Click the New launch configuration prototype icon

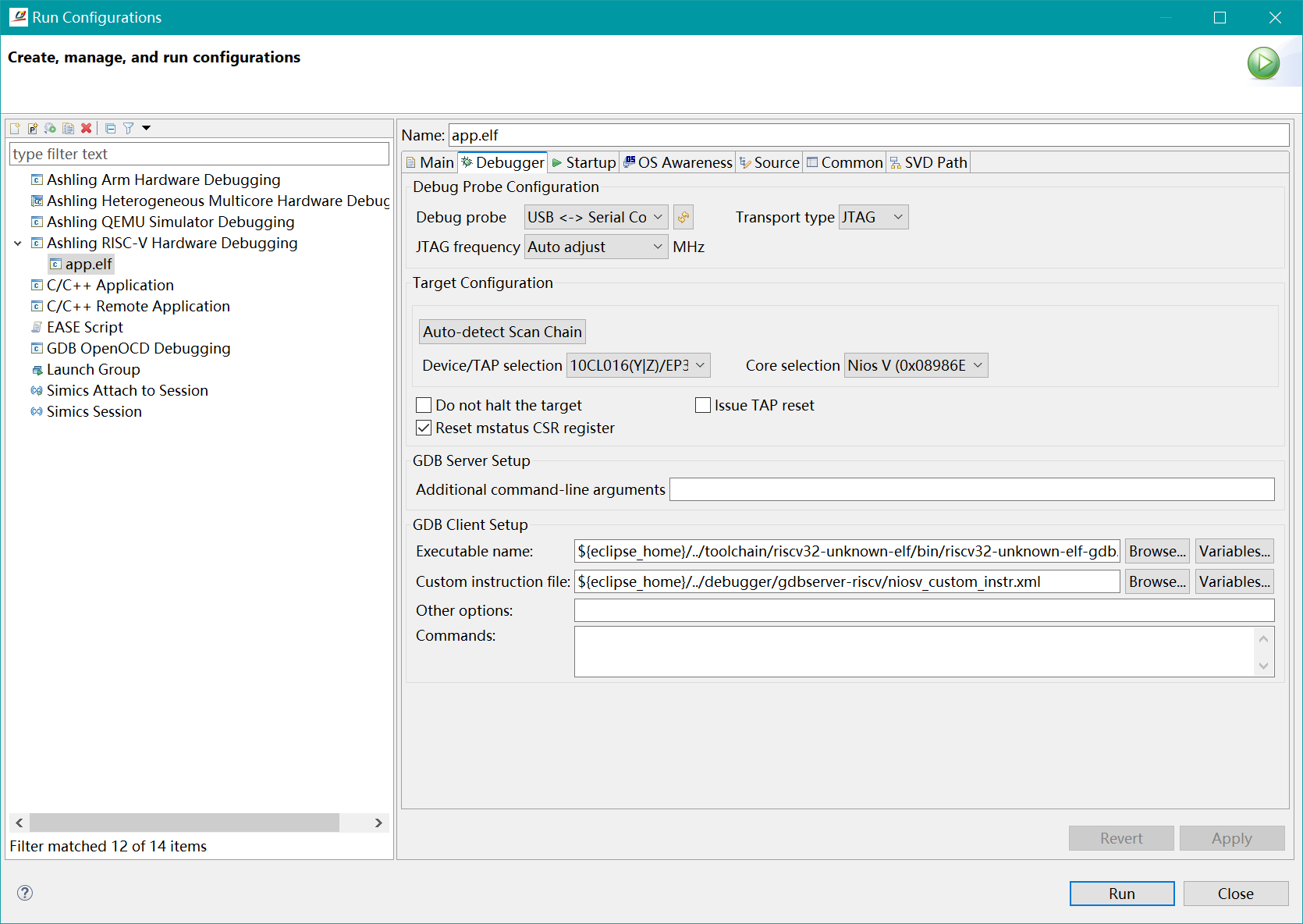tap(33, 128)
